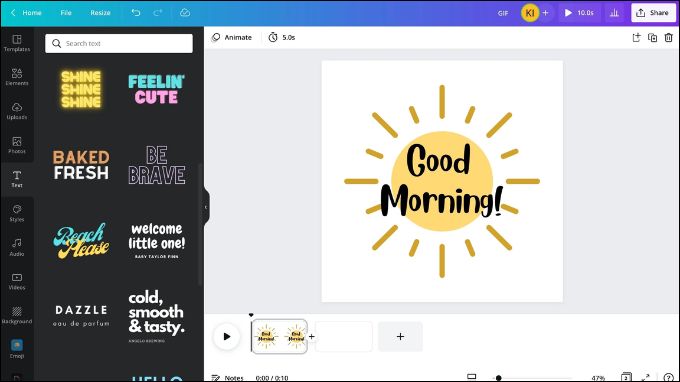Click the cloud save status icon
This screenshot has width=680, height=382.
[x=185, y=13]
